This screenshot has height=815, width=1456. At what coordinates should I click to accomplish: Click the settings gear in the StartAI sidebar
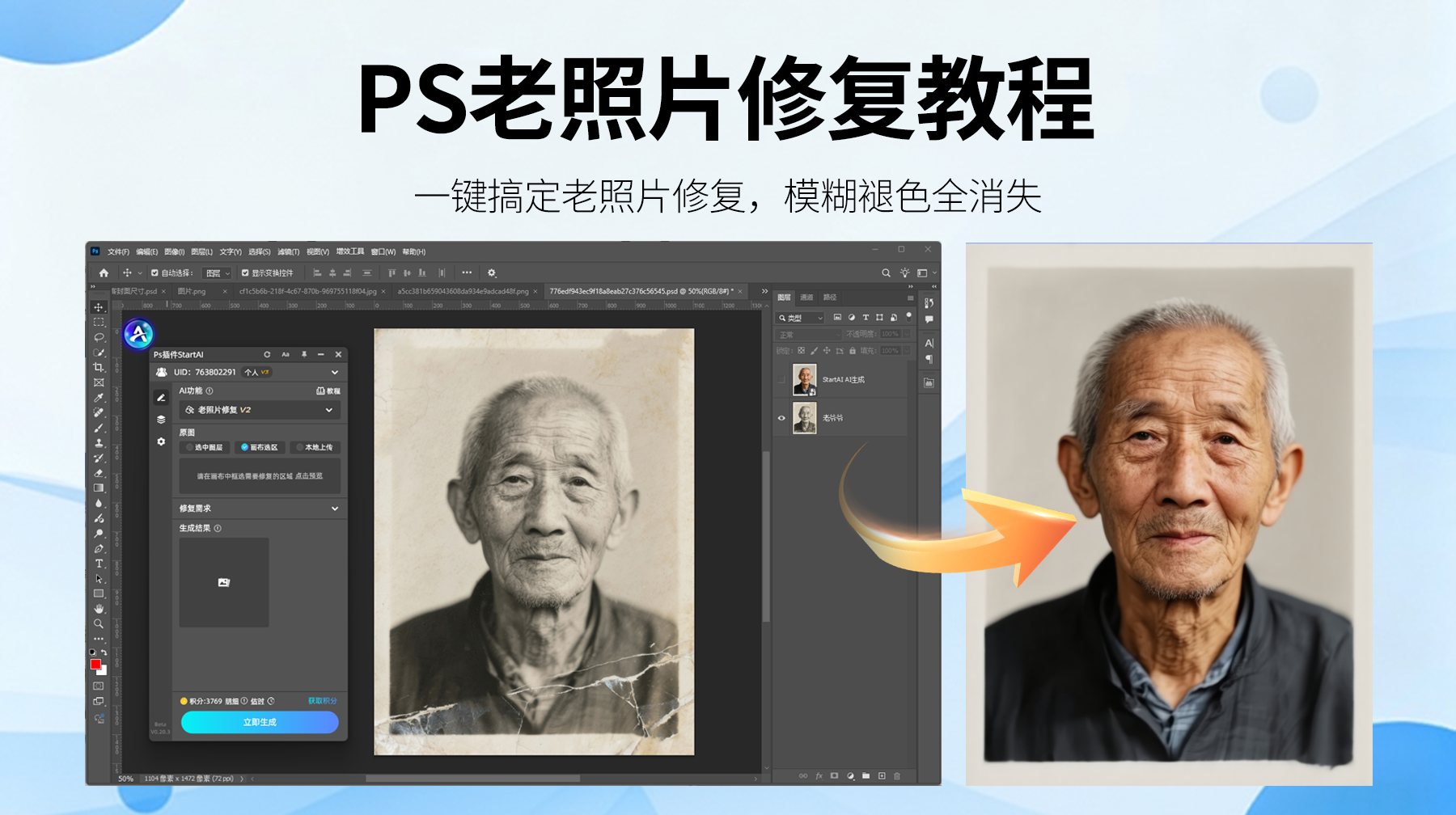pyautogui.click(x=161, y=442)
